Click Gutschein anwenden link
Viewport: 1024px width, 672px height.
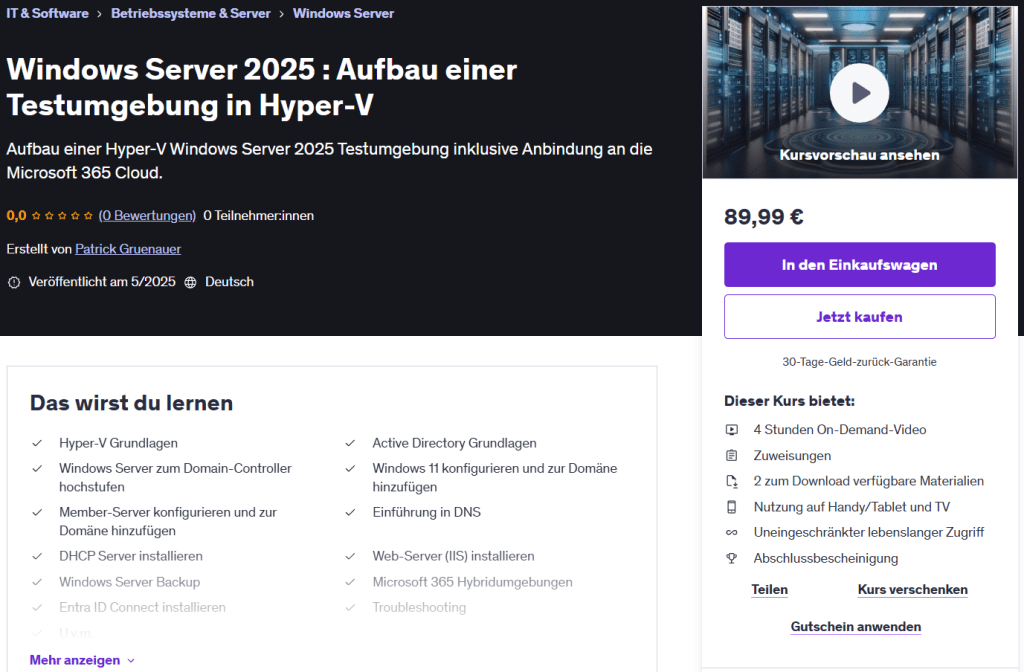(x=855, y=627)
